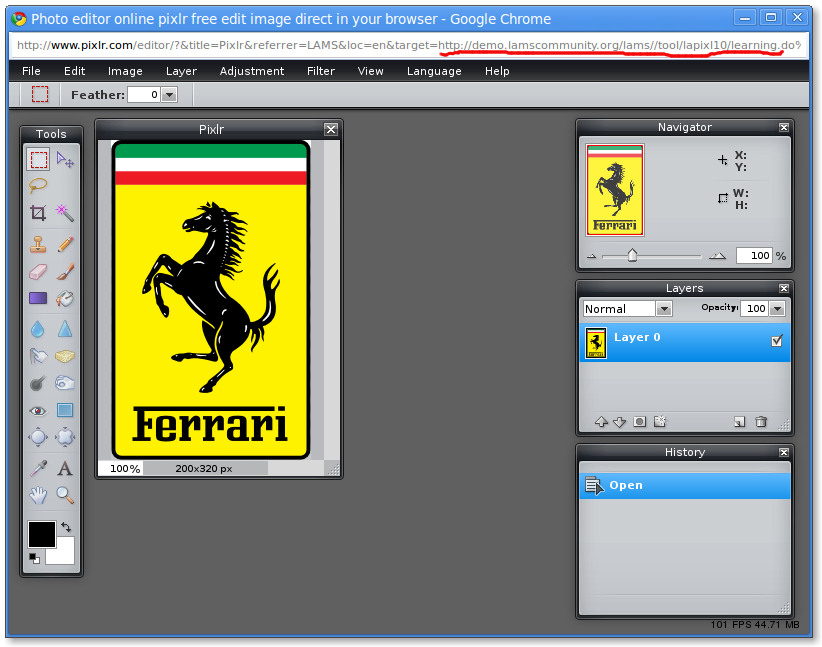Screen dimensions: 822x647
Task: Swap foreground and background colors
Action: (66, 527)
